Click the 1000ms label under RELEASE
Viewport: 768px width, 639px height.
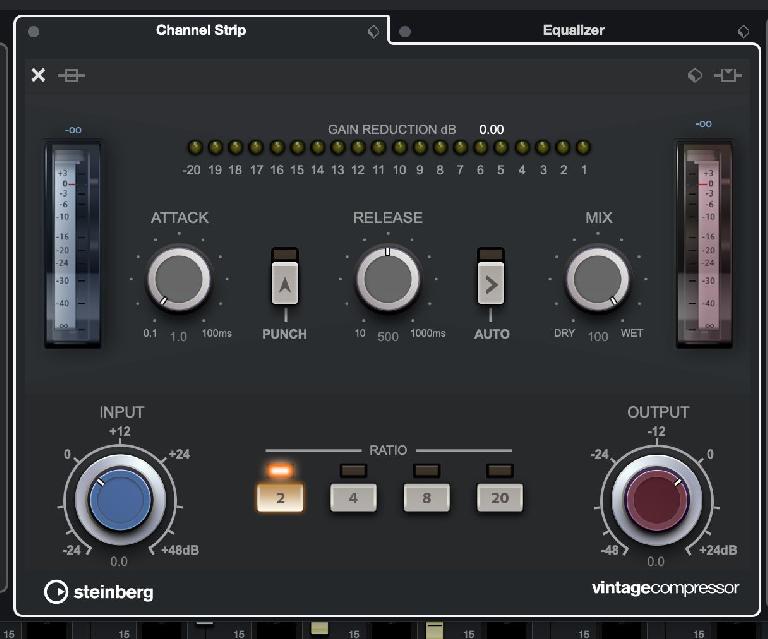click(428, 333)
